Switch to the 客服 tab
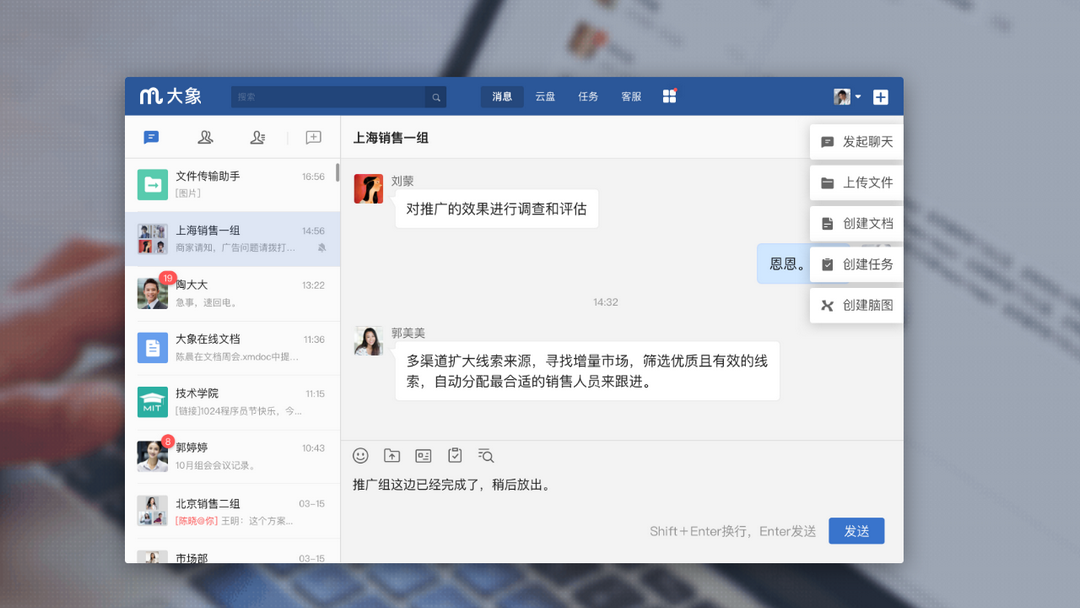The width and height of the screenshot is (1080, 608). click(x=631, y=96)
